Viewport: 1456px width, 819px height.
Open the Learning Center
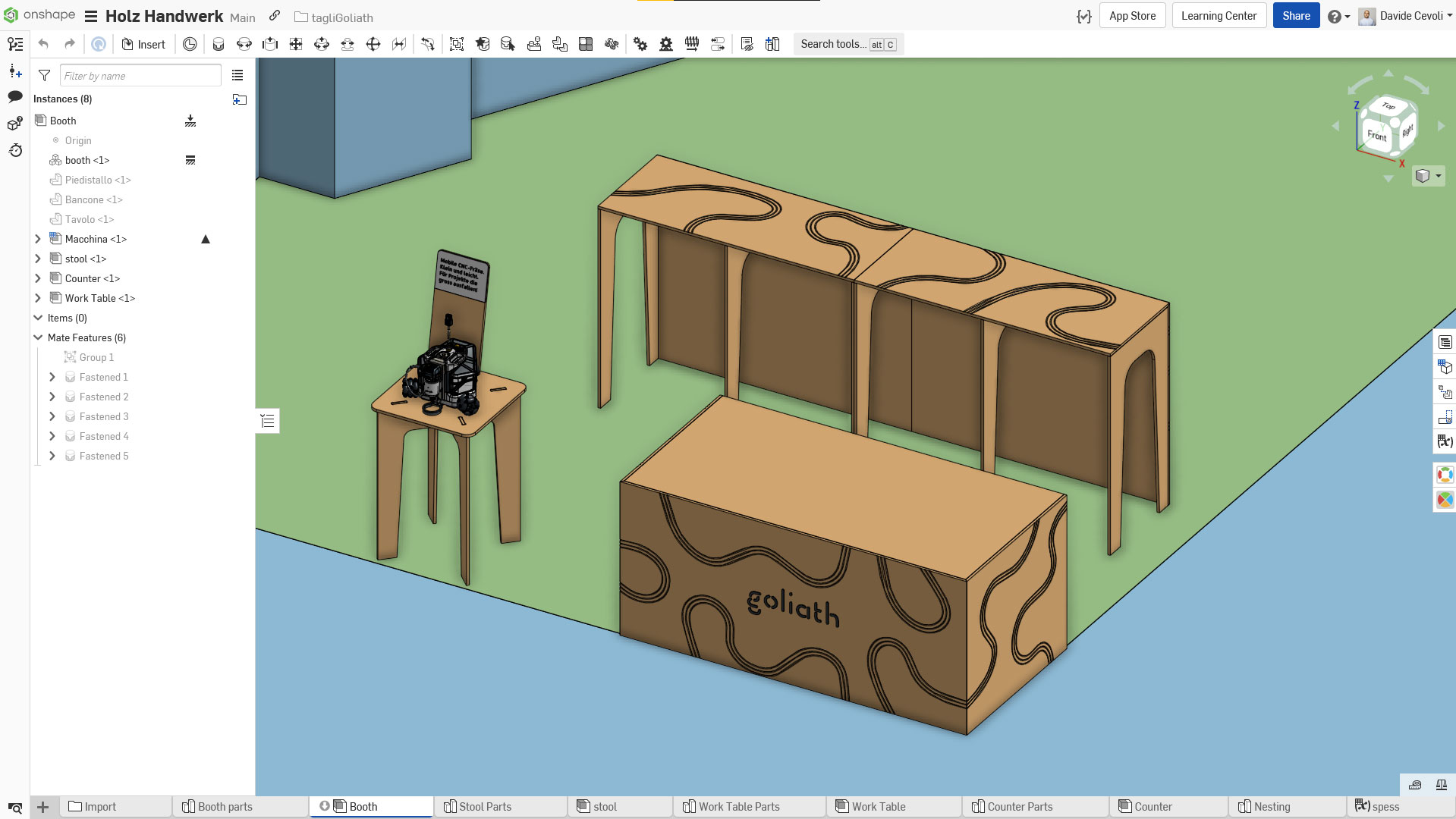[1219, 16]
